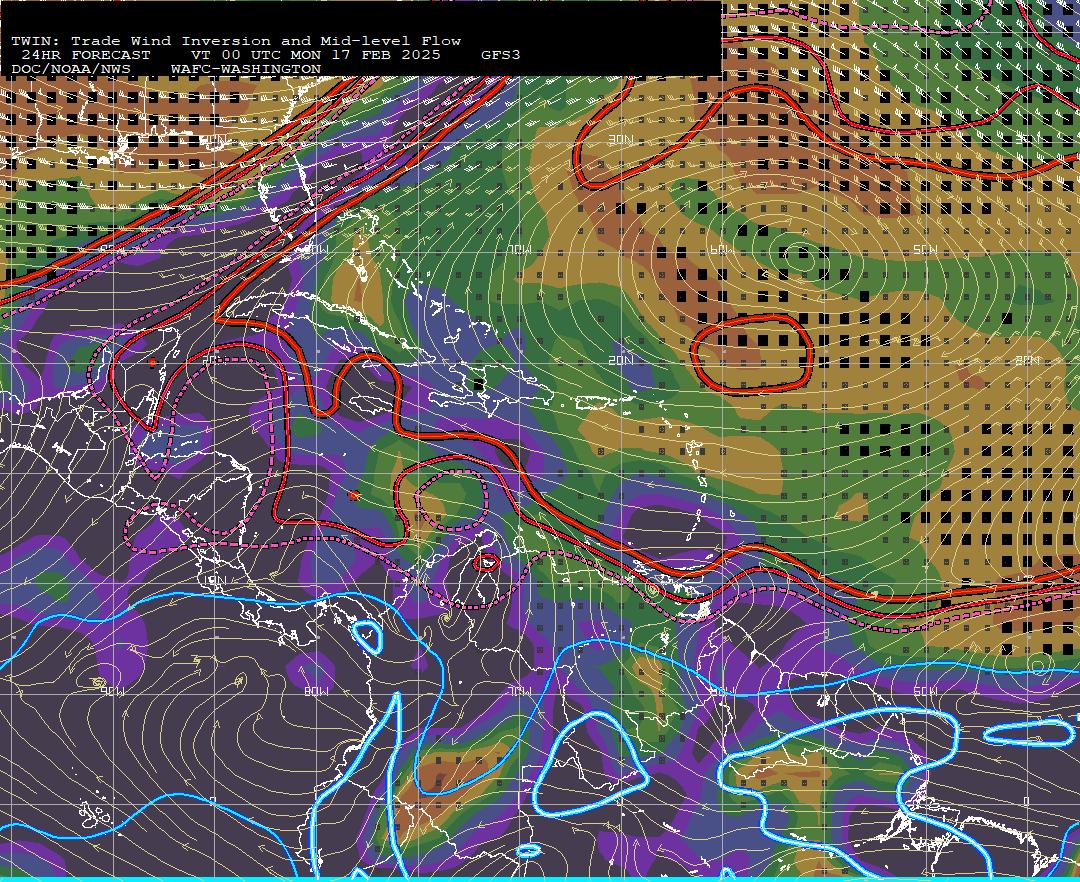This screenshot has width=1080, height=882.
Task: Select the '24HR FORECAST' label in the header
Action: (85, 55)
